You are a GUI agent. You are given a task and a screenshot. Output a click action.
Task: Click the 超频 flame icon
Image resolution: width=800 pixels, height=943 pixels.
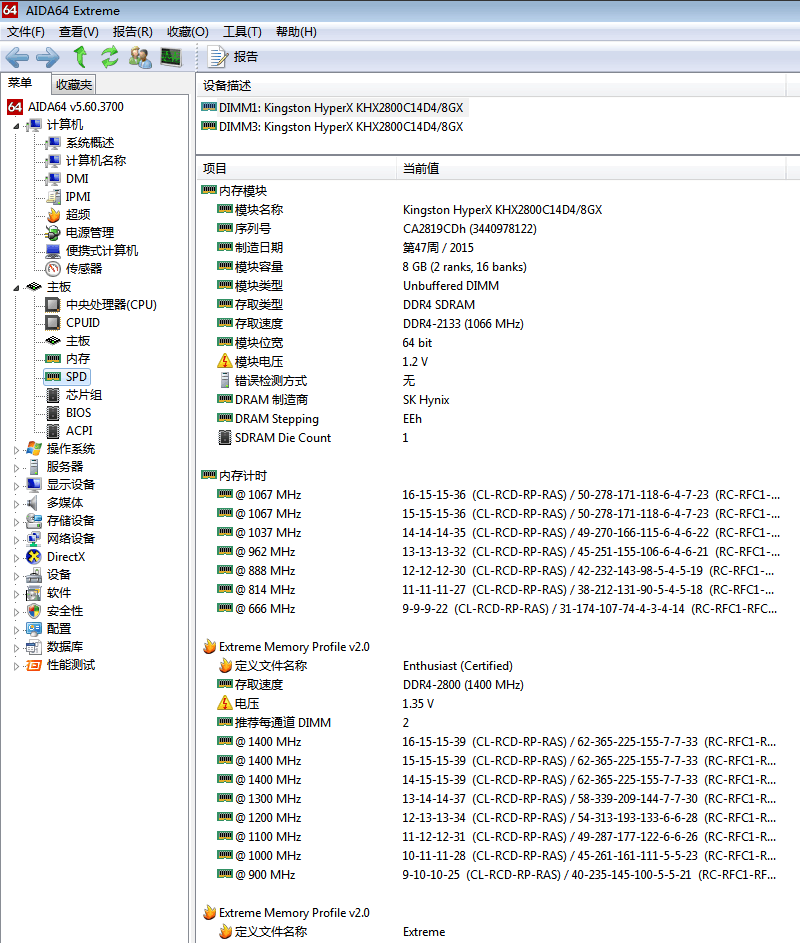pyautogui.click(x=54, y=215)
